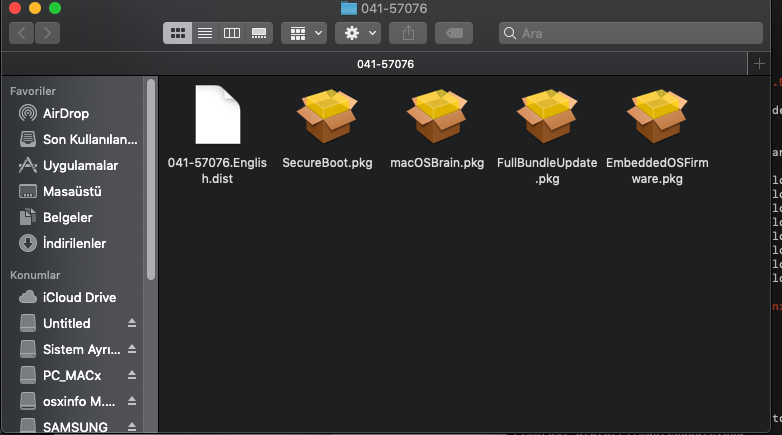This screenshot has width=782, height=435.
Task: Go back to previous folder
Action: (21, 33)
